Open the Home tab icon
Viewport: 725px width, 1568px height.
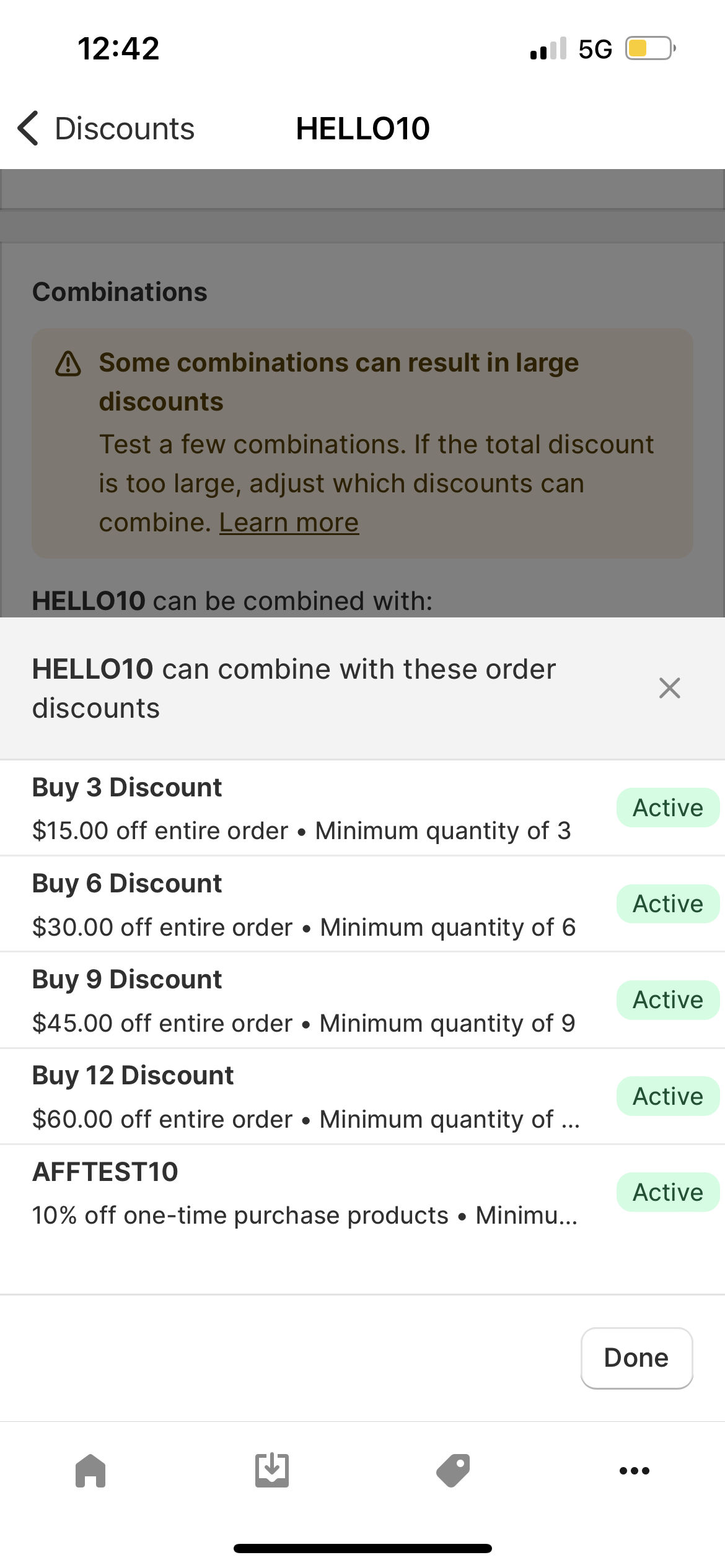coord(90,1470)
